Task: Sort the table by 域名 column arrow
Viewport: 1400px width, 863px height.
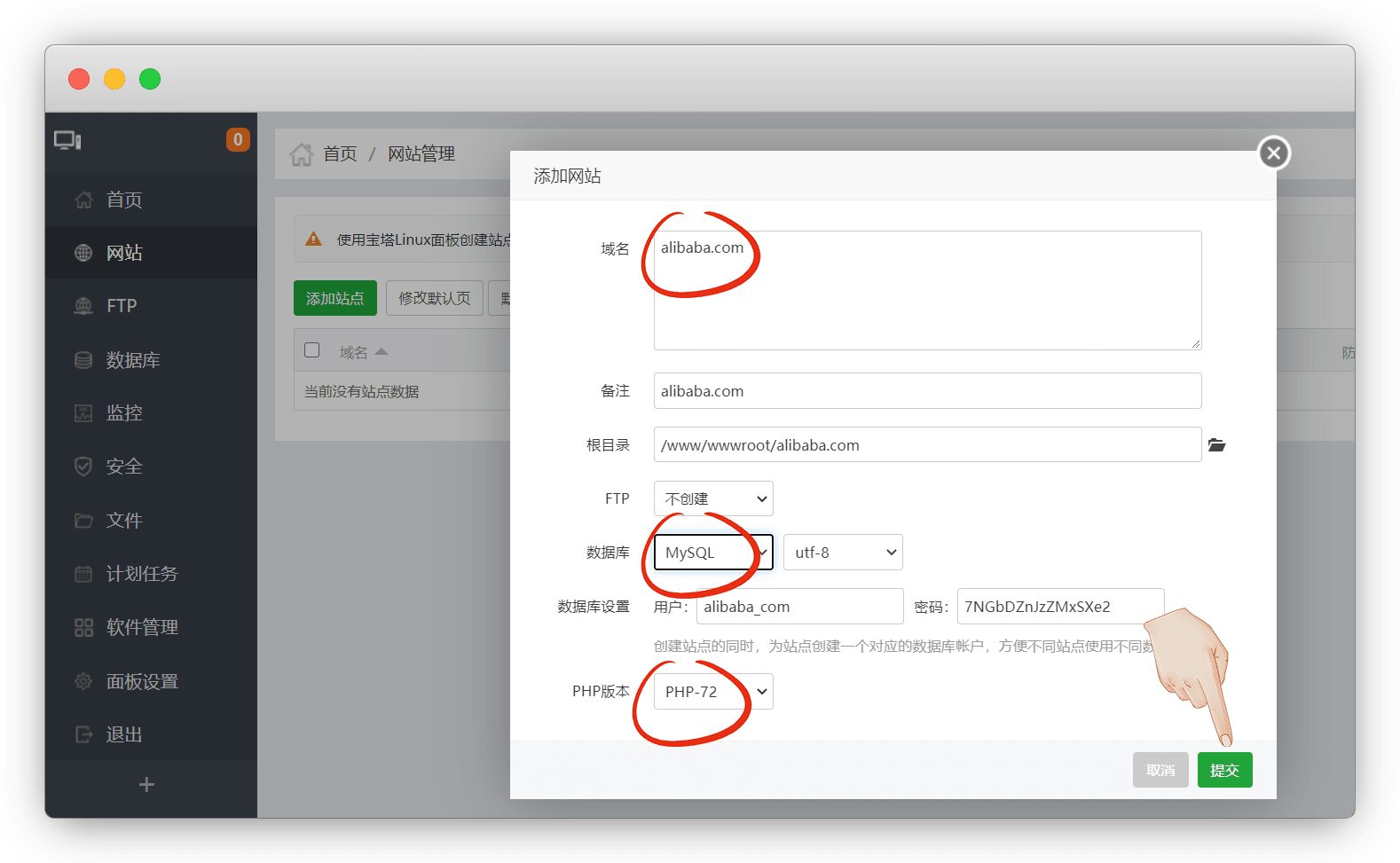Action: click(381, 352)
